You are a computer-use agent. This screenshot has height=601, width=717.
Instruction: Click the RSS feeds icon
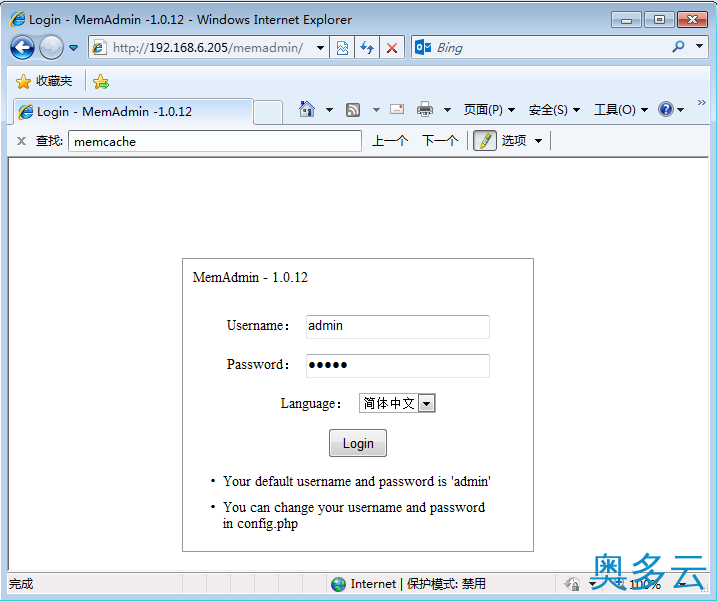(353, 110)
